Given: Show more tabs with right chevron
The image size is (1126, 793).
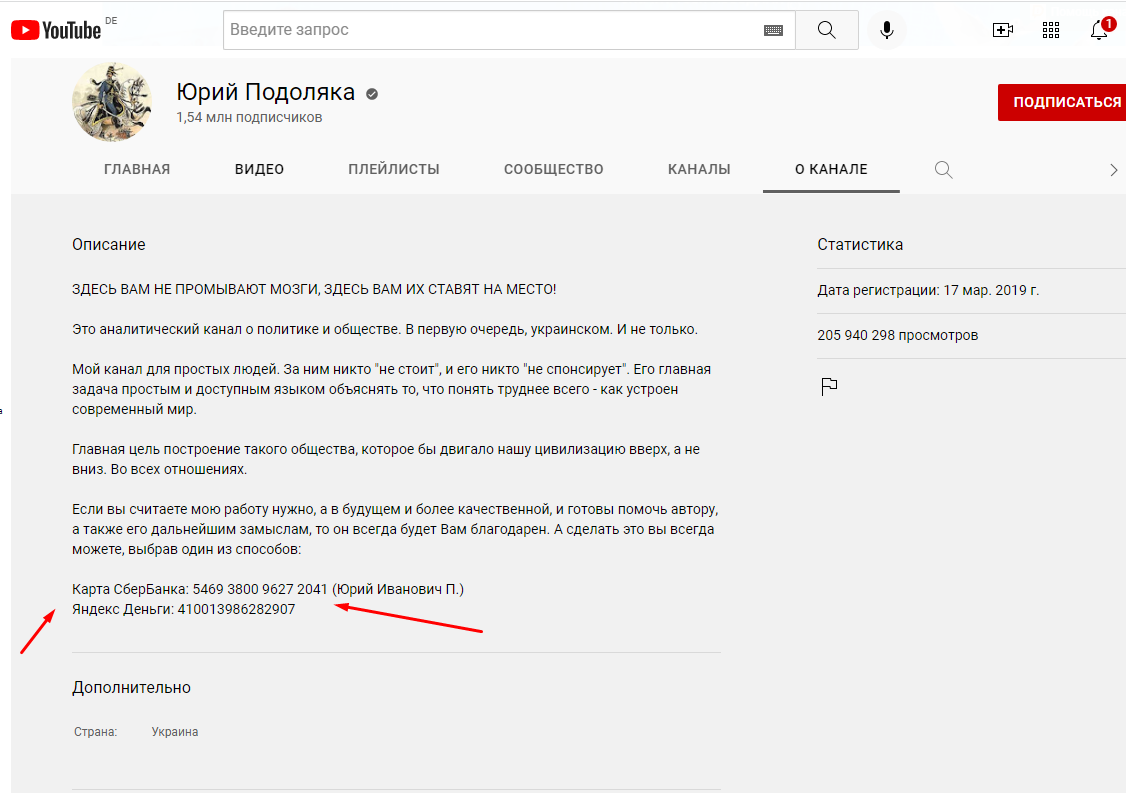Looking at the screenshot, I should [x=1113, y=170].
